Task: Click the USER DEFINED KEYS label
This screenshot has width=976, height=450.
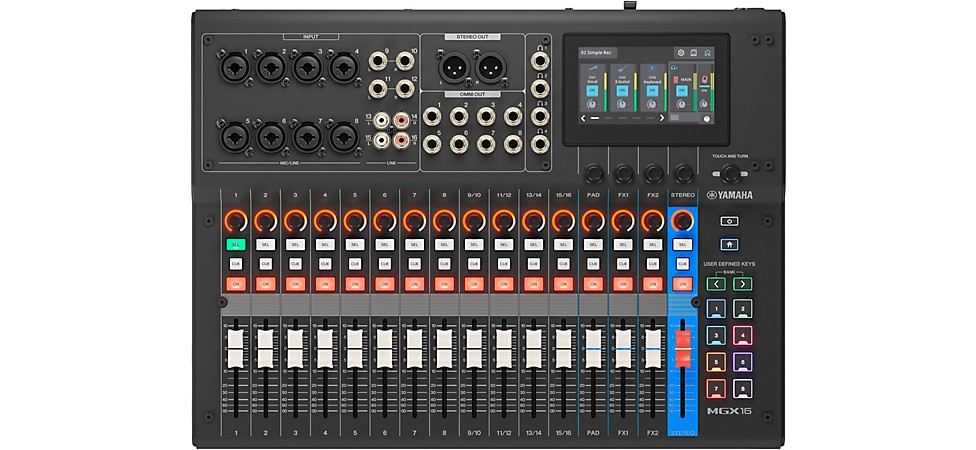Action: tap(729, 264)
